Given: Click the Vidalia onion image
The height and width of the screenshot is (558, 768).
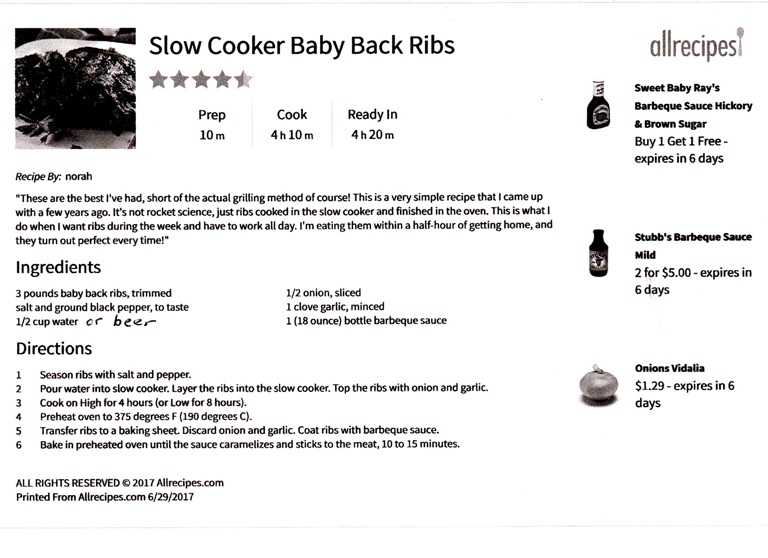Looking at the screenshot, I should pos(598,386).
